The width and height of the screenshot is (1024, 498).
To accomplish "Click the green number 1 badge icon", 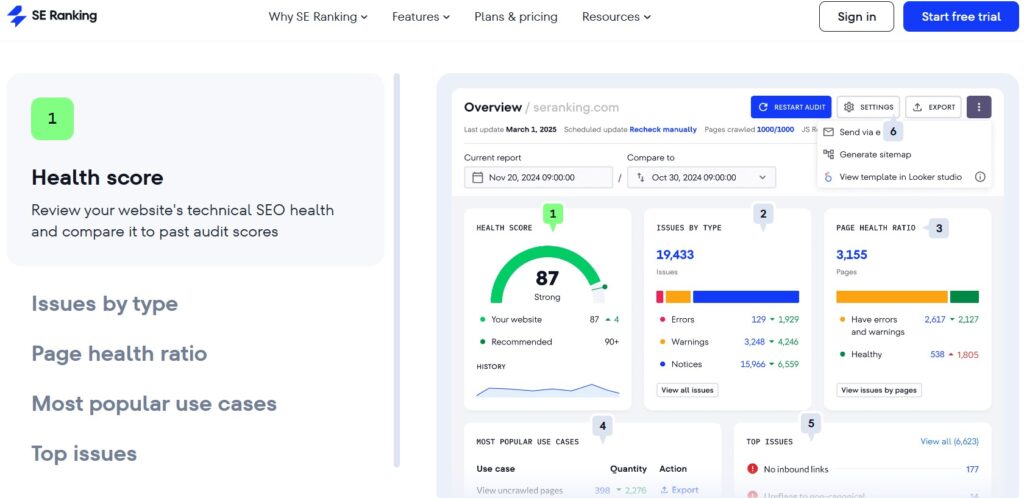I will point(52,119).
